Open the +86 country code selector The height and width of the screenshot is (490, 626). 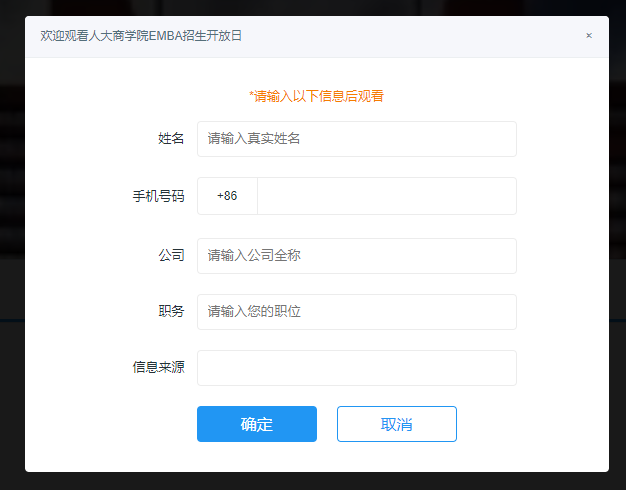click(x=227, y=196)
